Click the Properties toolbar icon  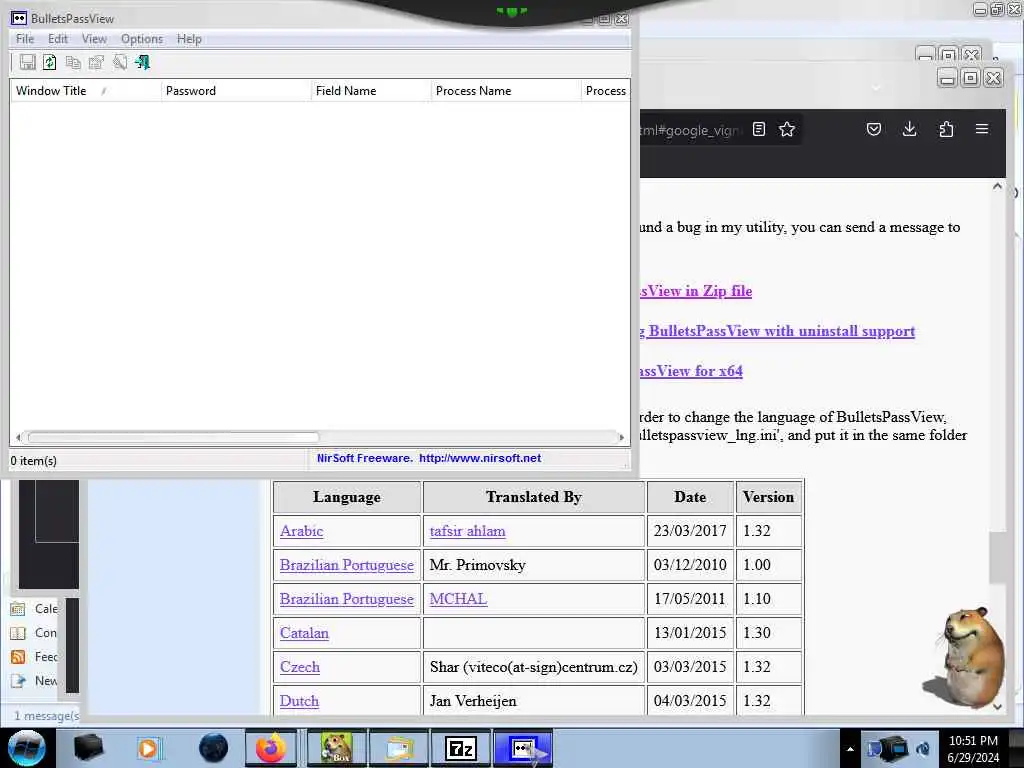tap(96, 62)
